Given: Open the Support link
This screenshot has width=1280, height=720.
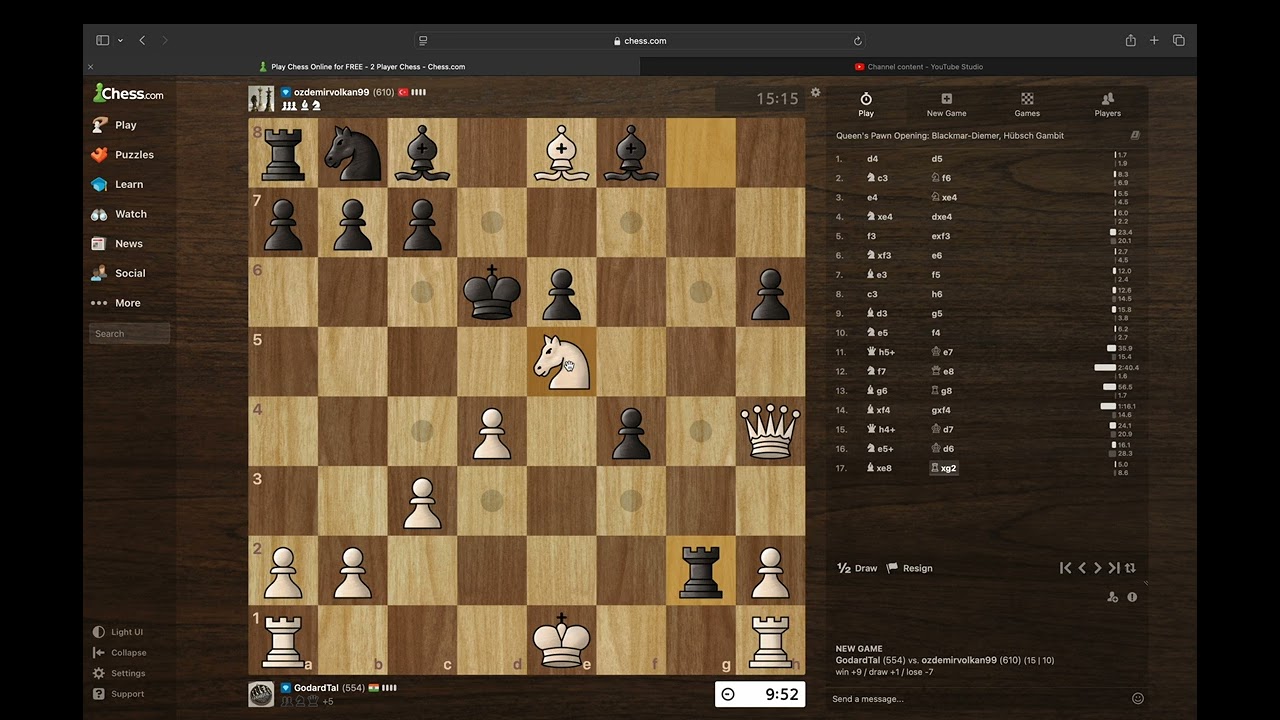Looking at the screenshot, I should point(118,694).
